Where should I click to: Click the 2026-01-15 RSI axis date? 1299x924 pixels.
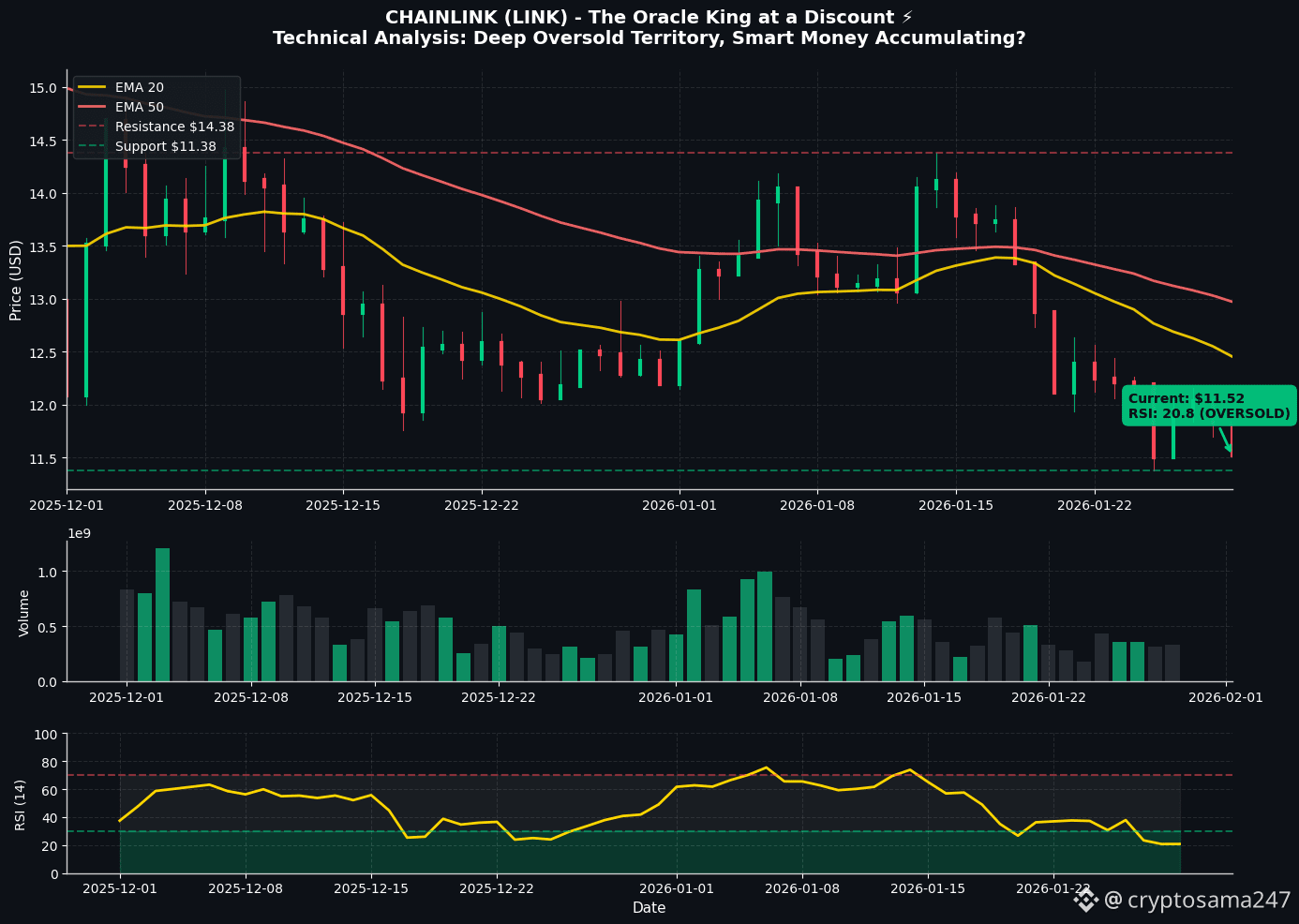click(x=929, y=888)
